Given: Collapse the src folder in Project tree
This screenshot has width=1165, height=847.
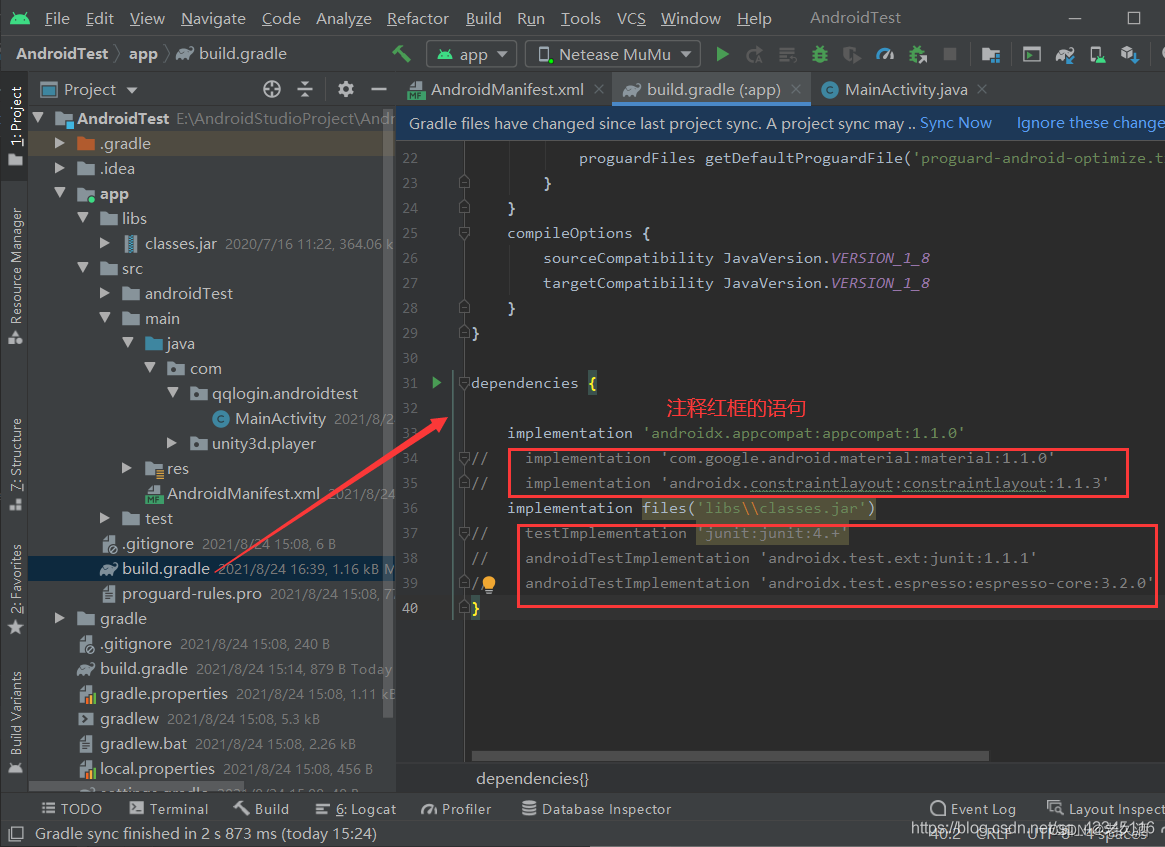Looking at the screenshot, I should (x=83, y=268).
